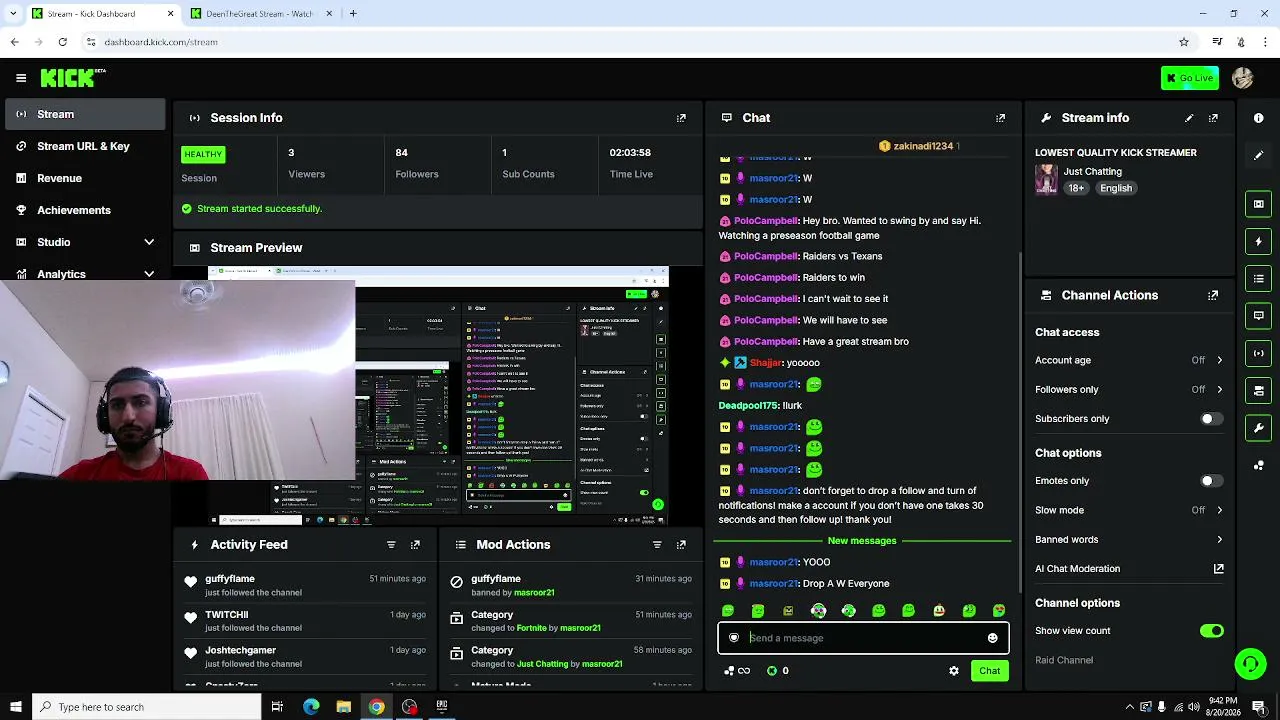Edit stream info with pencil icon
Viewport: 1280px width, 720px height.
(1189, 118)
